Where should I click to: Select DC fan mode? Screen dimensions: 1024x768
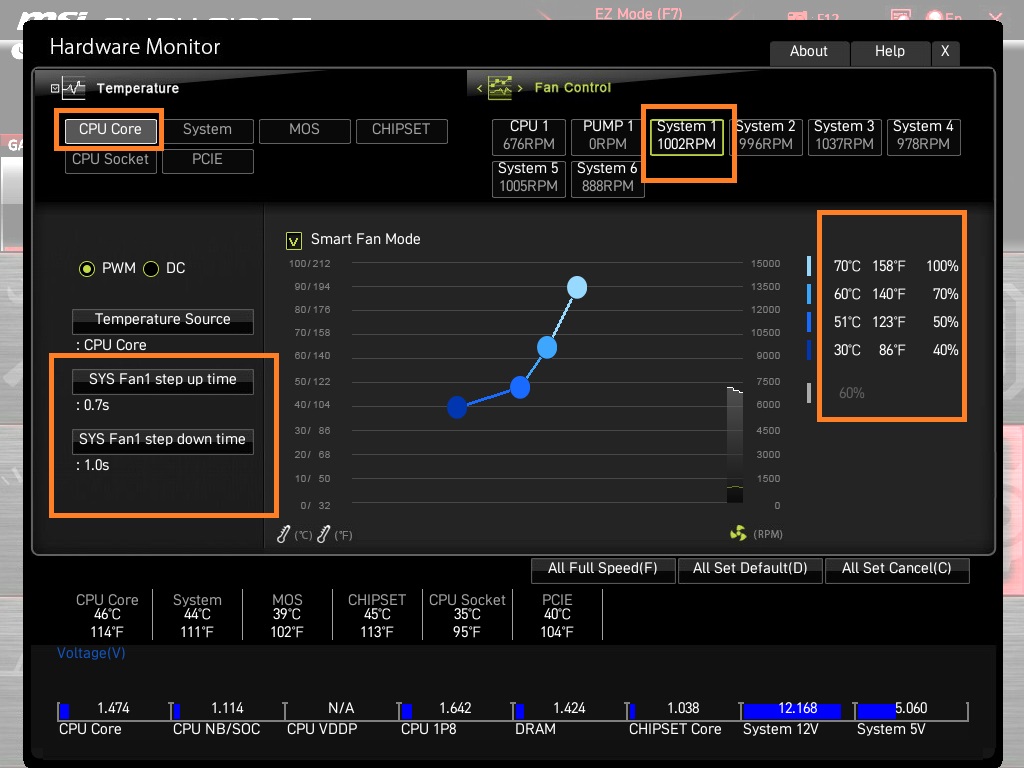pyautogui.click(x=151, y=268)
